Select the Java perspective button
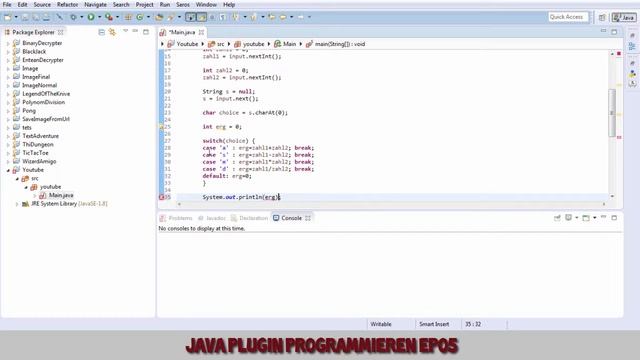 tap(624, 17)
